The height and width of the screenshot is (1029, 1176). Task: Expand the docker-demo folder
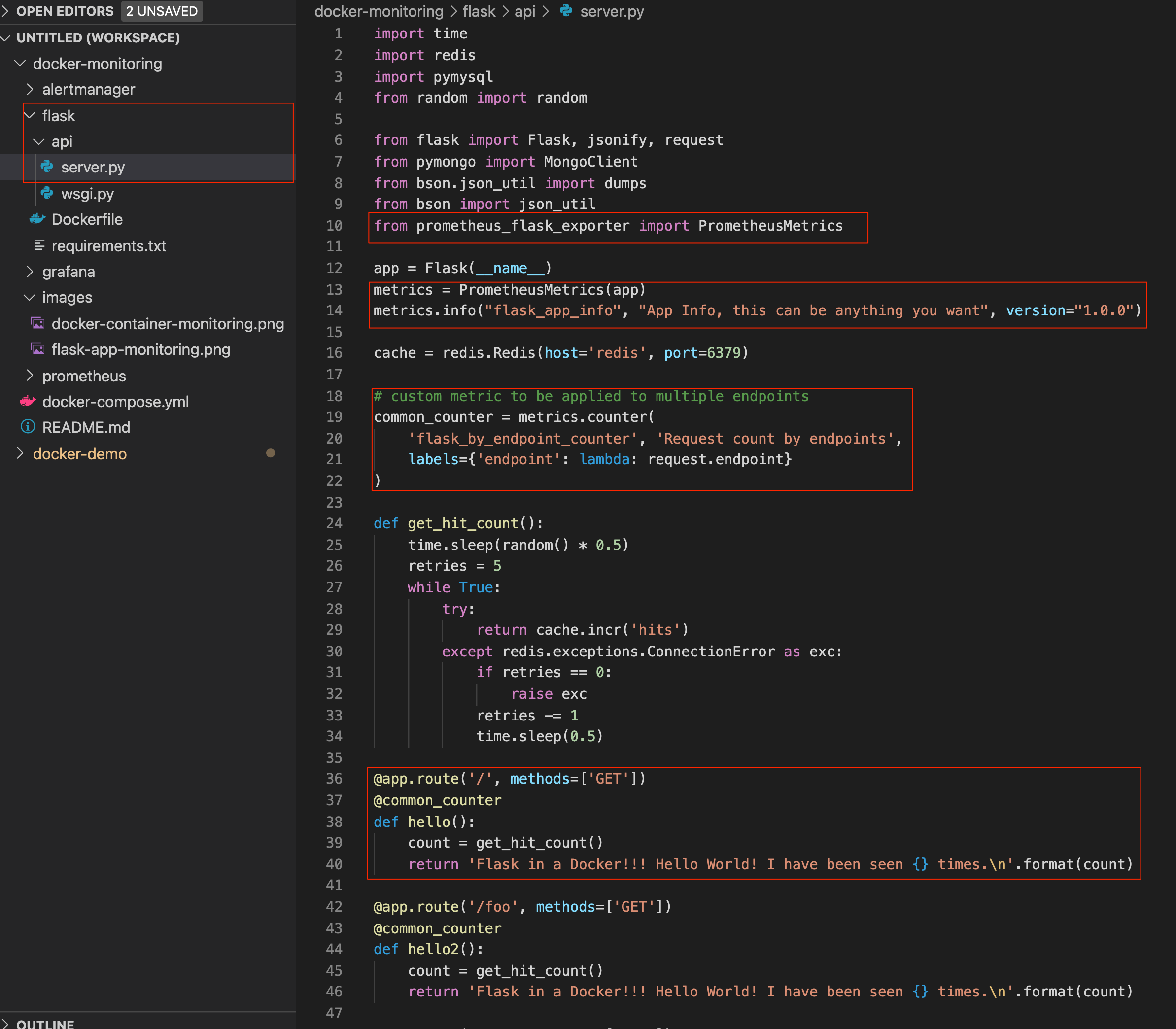[21, 453]
